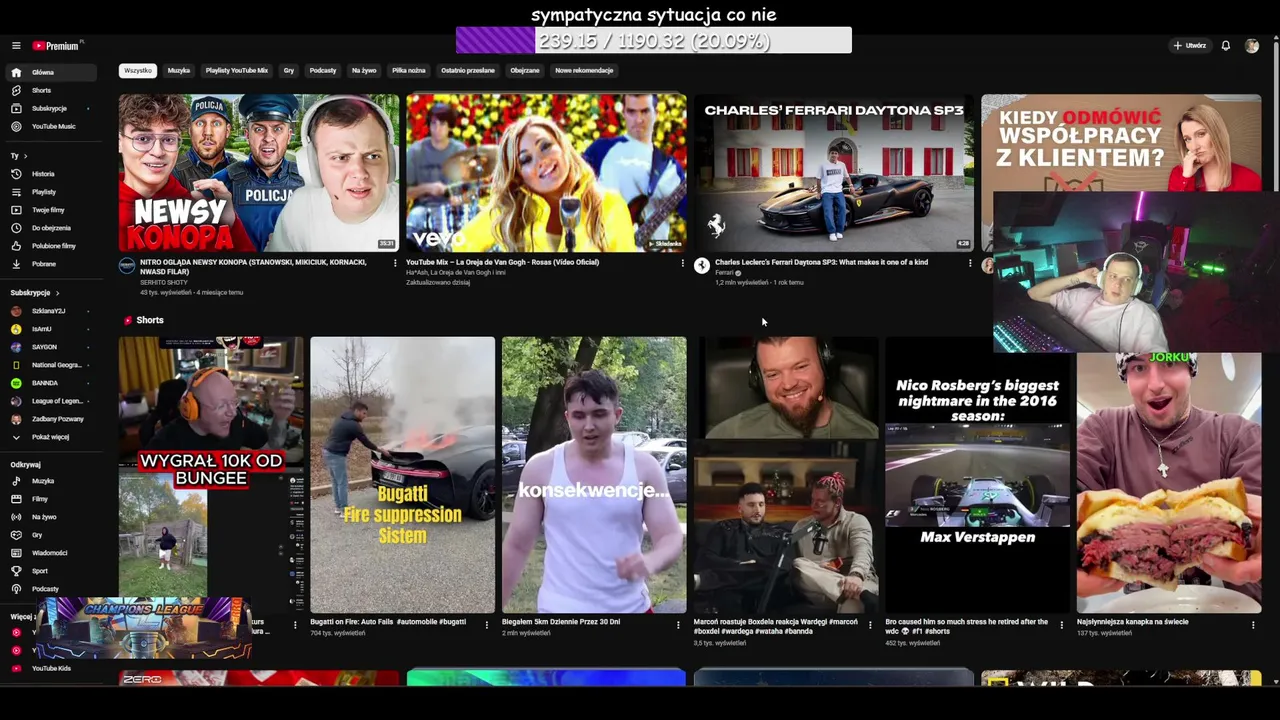Click the purple stream goal progress bar
Image resolution: width=1280 pixels, height=720 pixels.
tap(654, 41)
